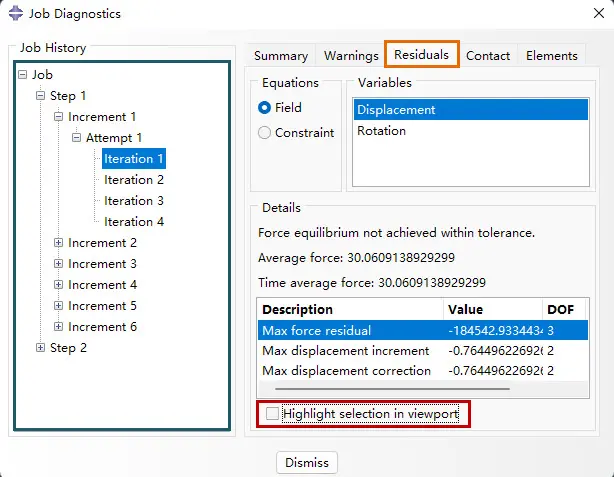Go to the Contact tab
614x477 pixels.
(x=488, y=56)
